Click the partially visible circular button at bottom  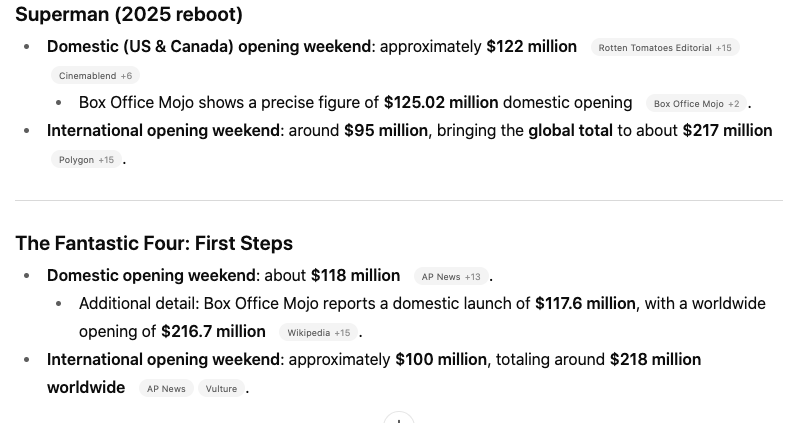(398, 419)
